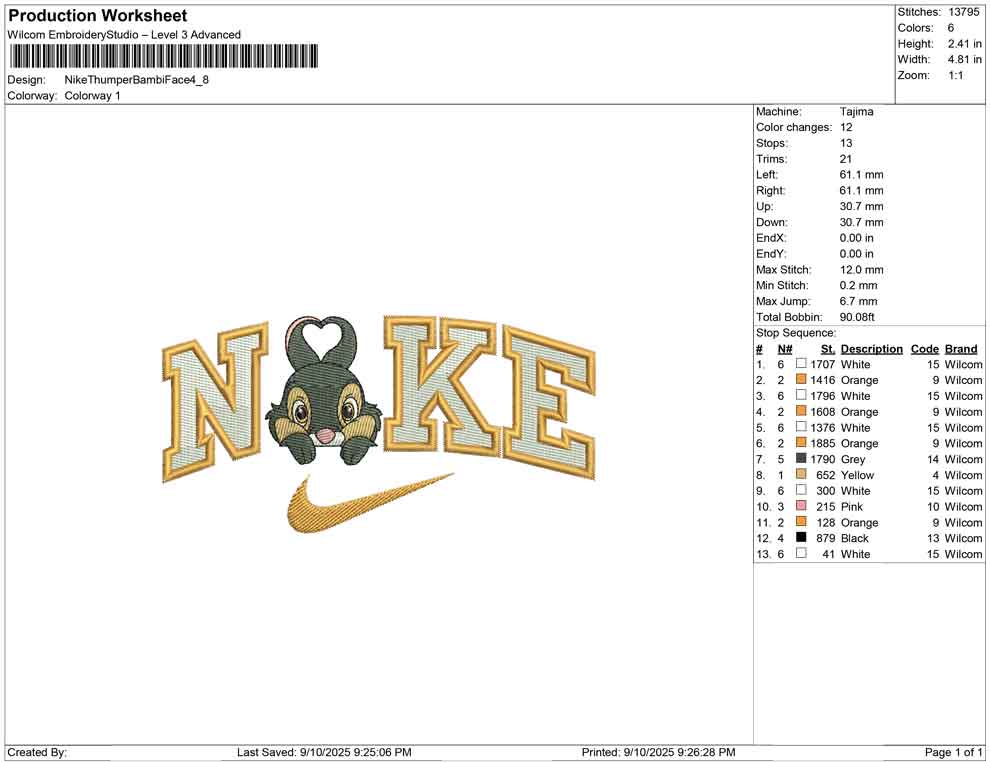Click the Created By: label in the footer
This screenshot has width=990, height=762.
[37, 752]
